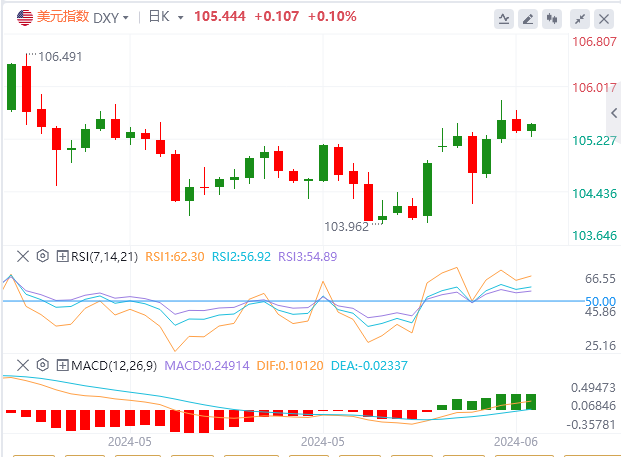
Task: Click the +0.10% percent change
Action: click(x=332, y=17)
